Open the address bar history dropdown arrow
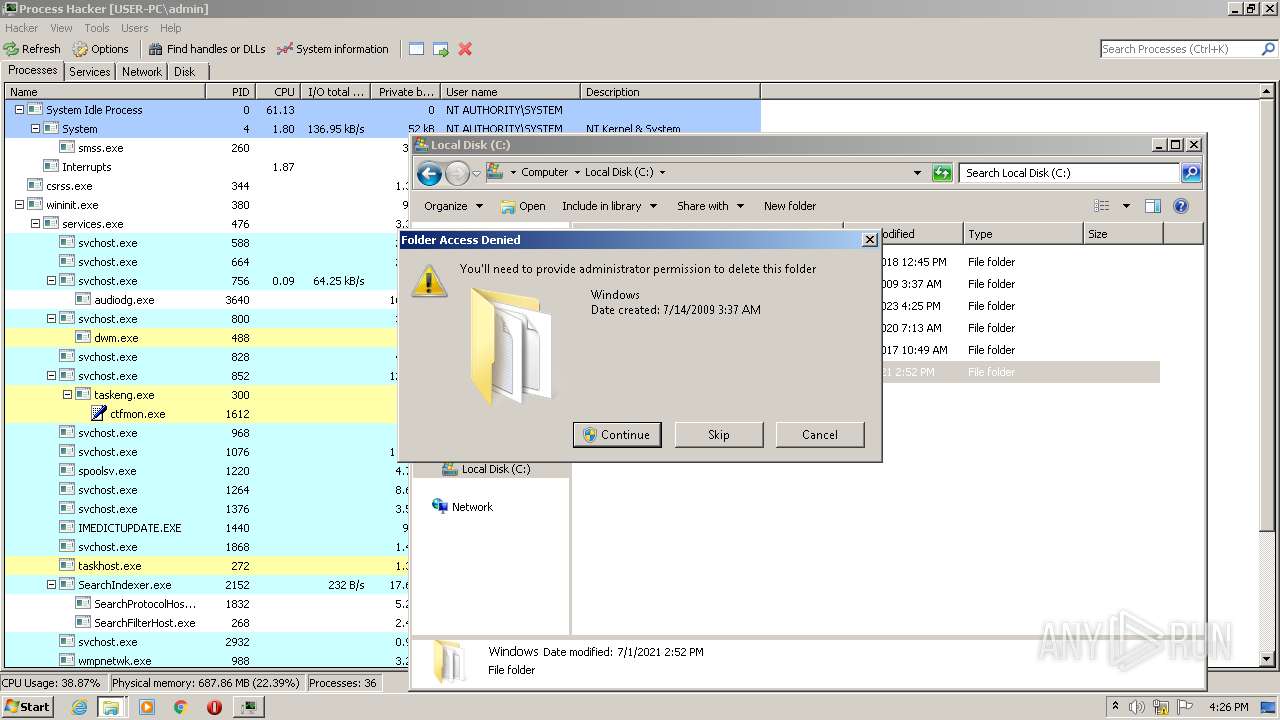 pos(917,173)
